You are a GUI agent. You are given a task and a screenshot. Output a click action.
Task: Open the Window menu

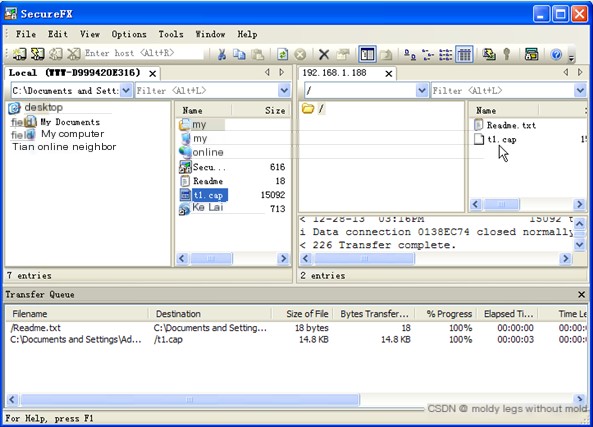pyautogui.click(x=210, y=34)
